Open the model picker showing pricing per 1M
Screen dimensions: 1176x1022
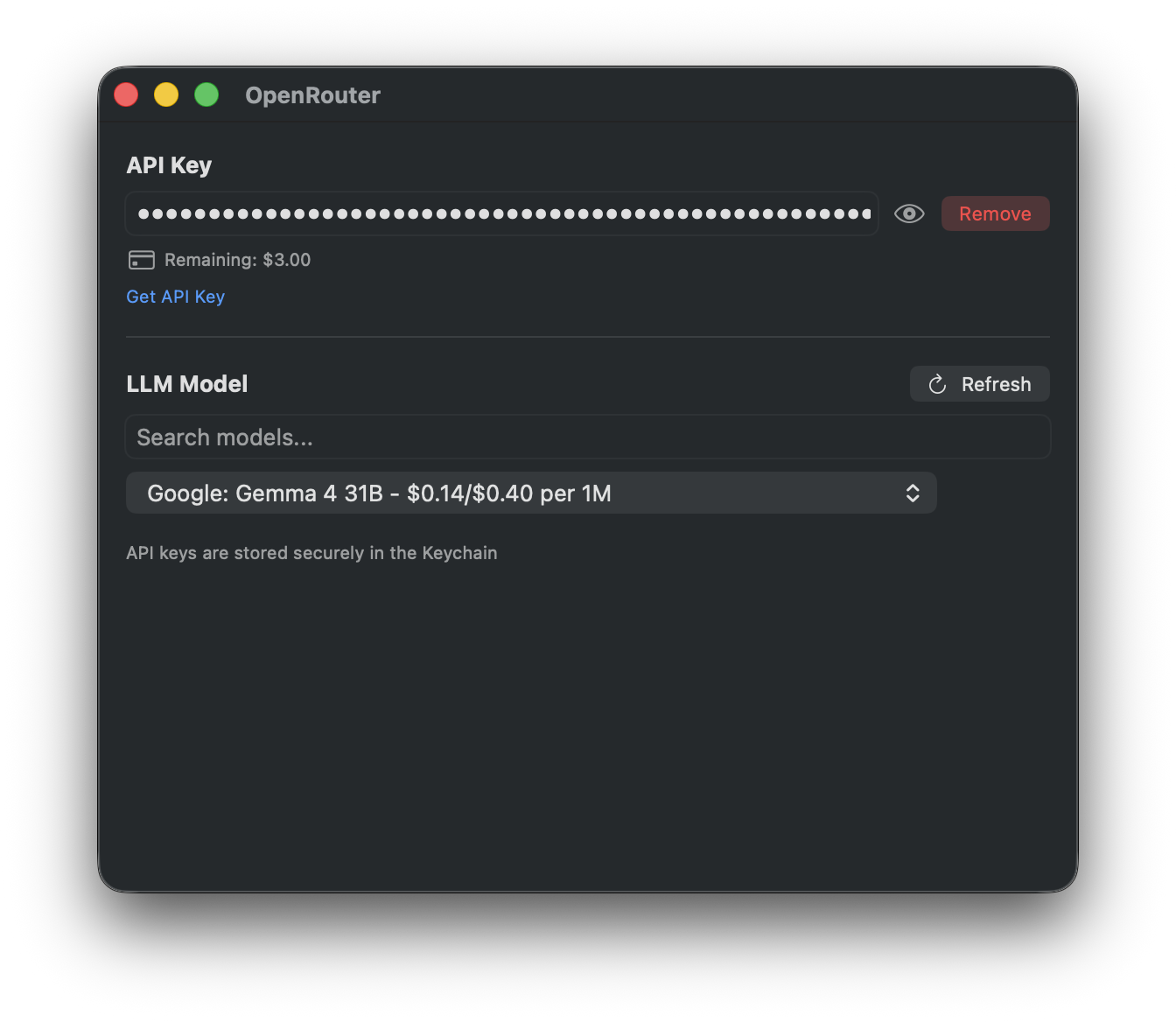pos(531,493)
